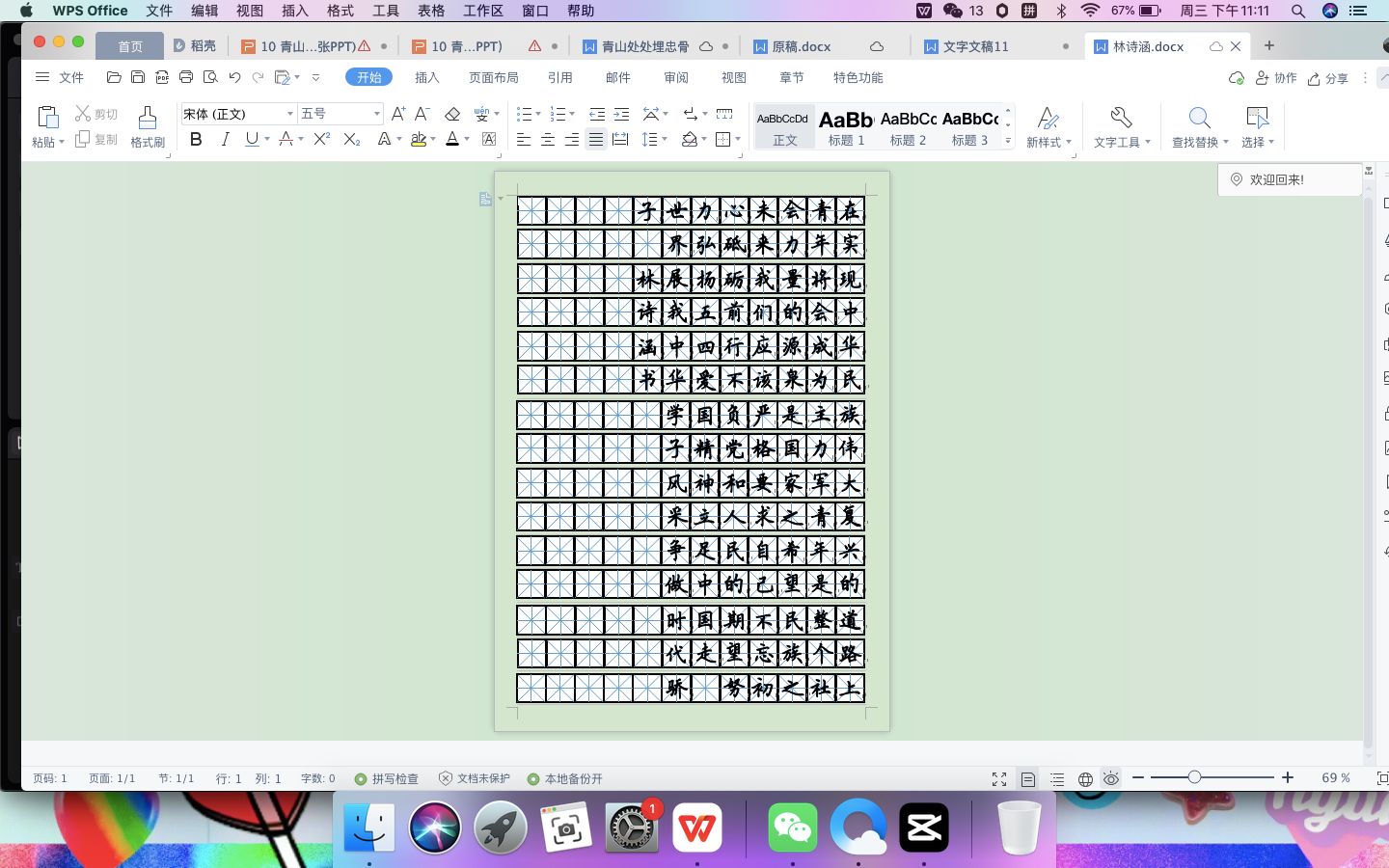Export document to PDF icon
Viewport: 1389px width, 868px height.
[162, 77]
